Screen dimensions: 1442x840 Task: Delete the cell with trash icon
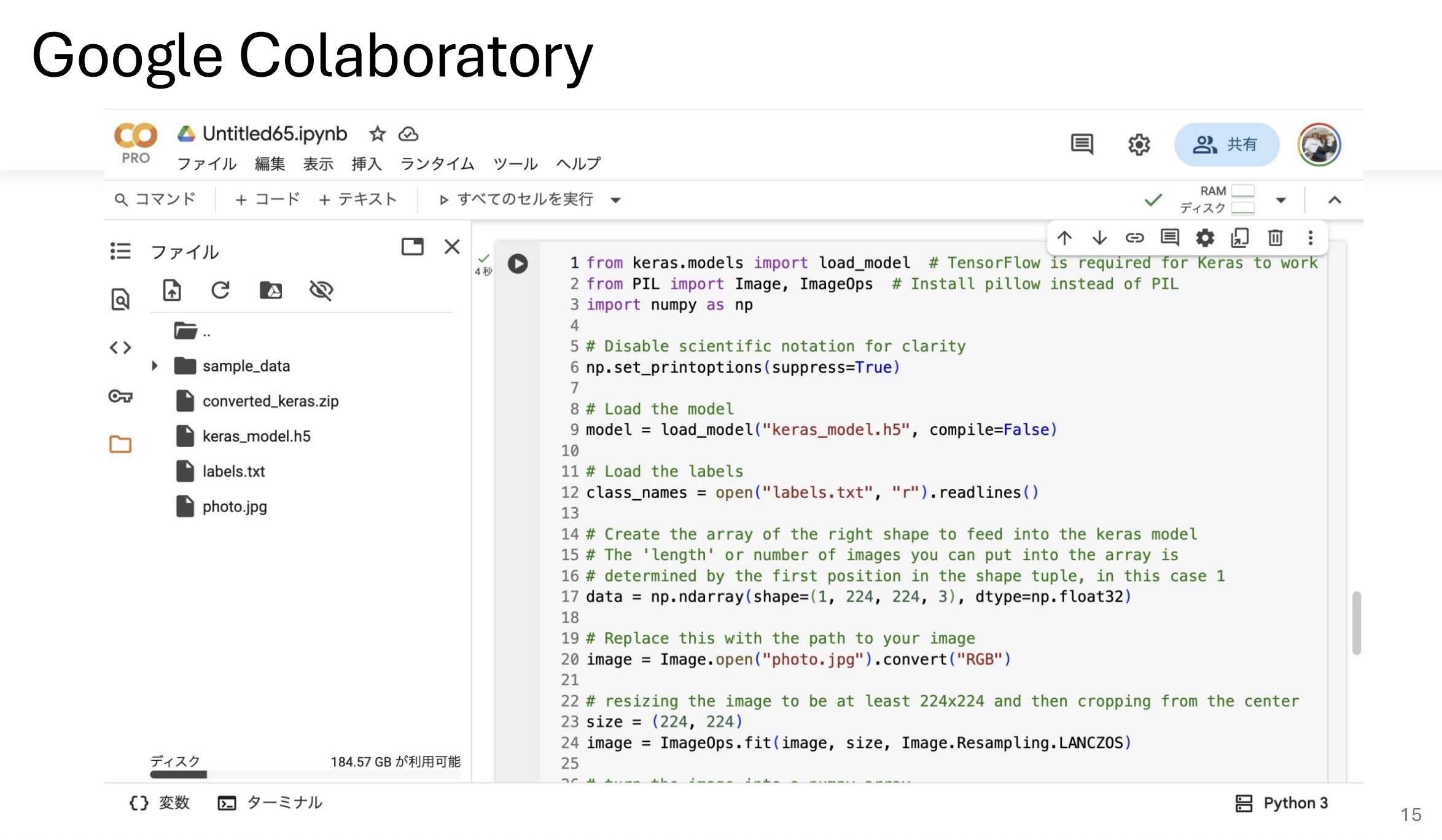pos(1275,238)
